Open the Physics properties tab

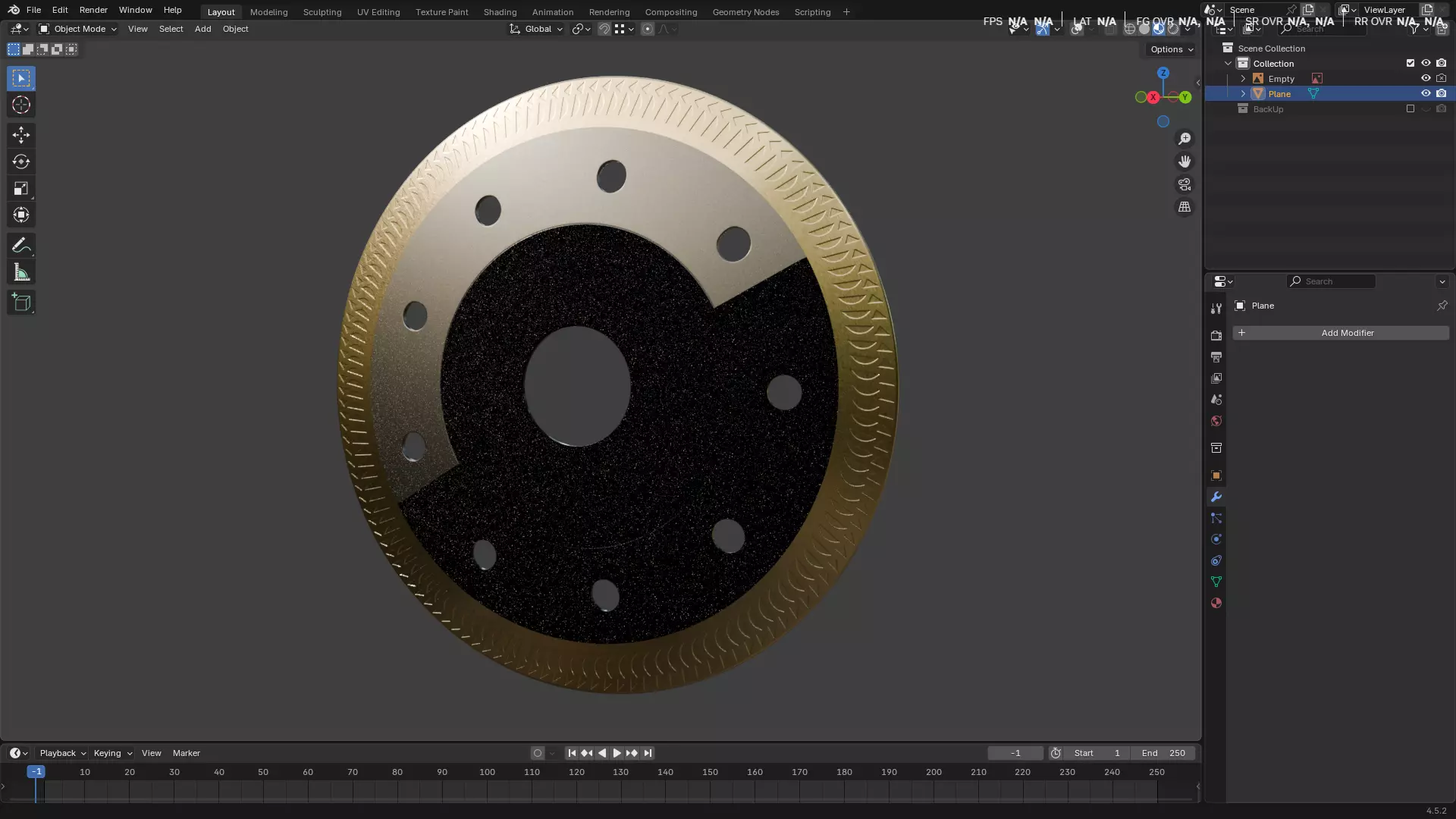click(1216, 539)
